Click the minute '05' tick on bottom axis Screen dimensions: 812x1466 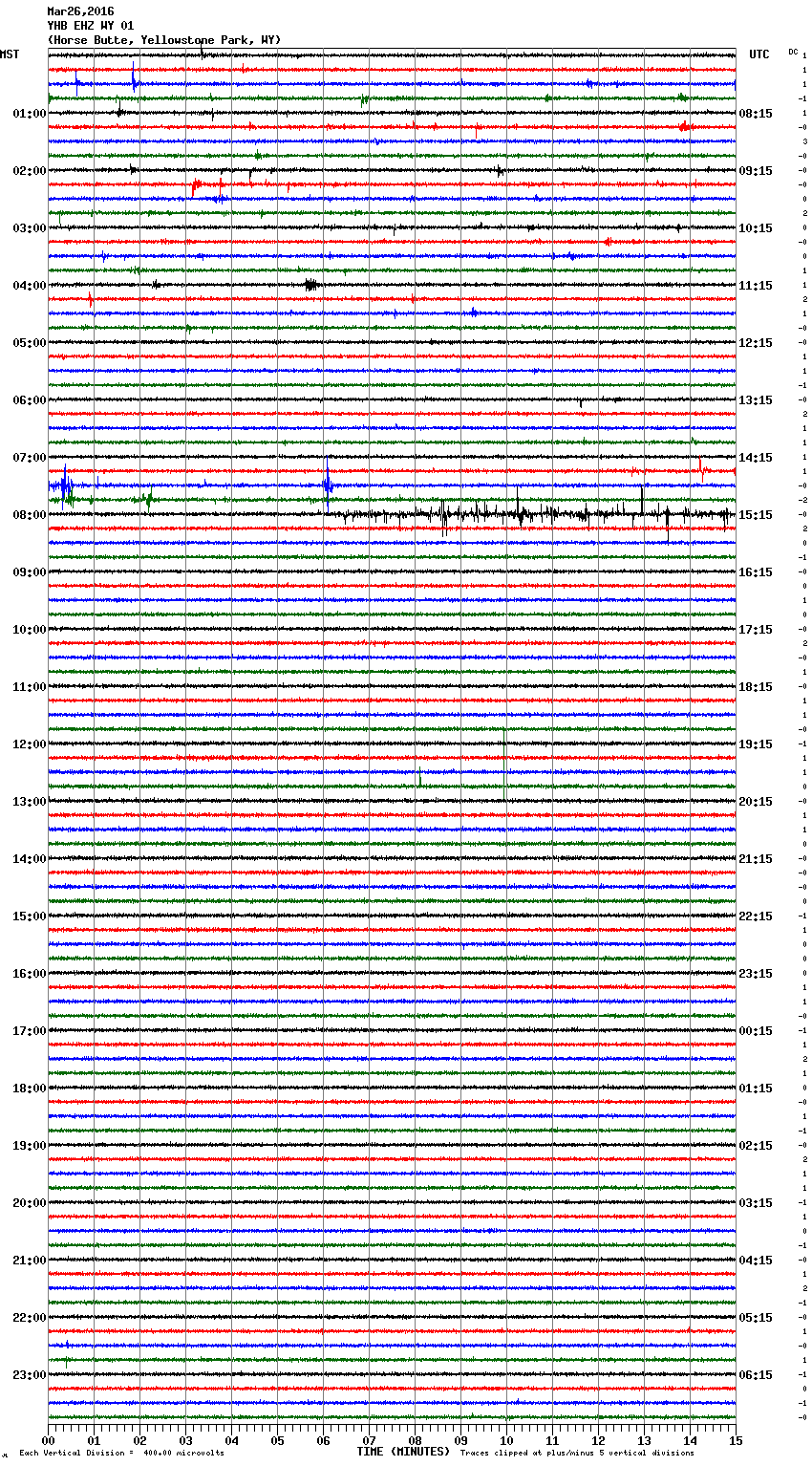point(277,1440)
